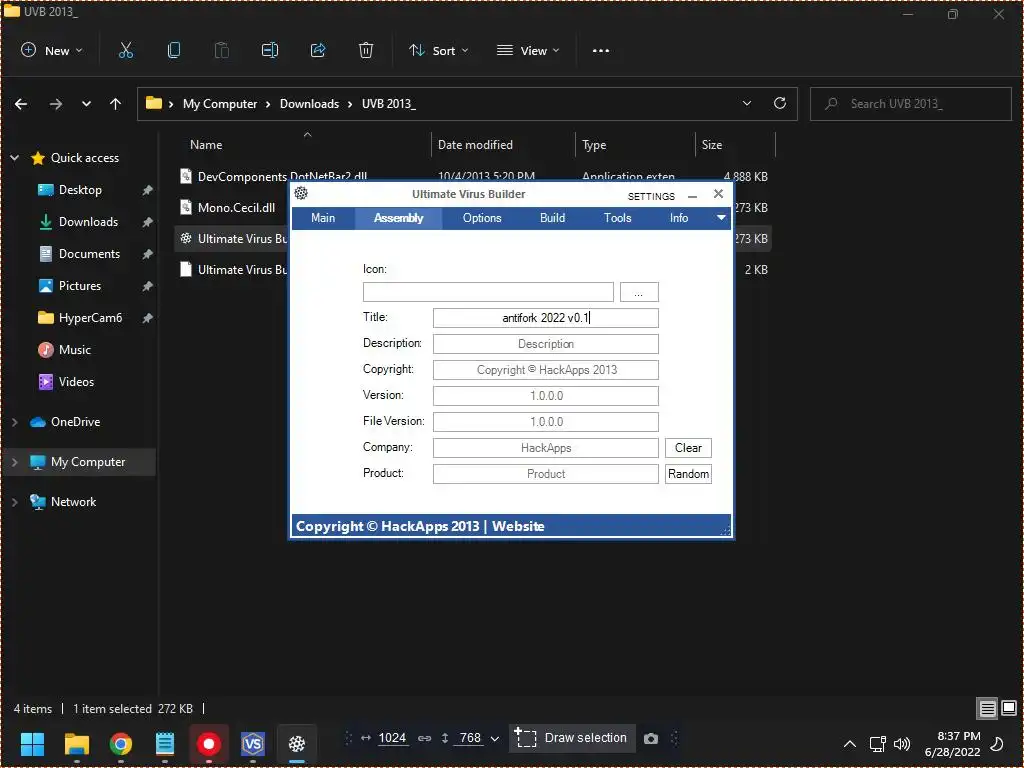Viewport: 1024px width, 768px height.
Task: Open the Website link in footer
Action: pyautogui.click(x=518, y=526)
